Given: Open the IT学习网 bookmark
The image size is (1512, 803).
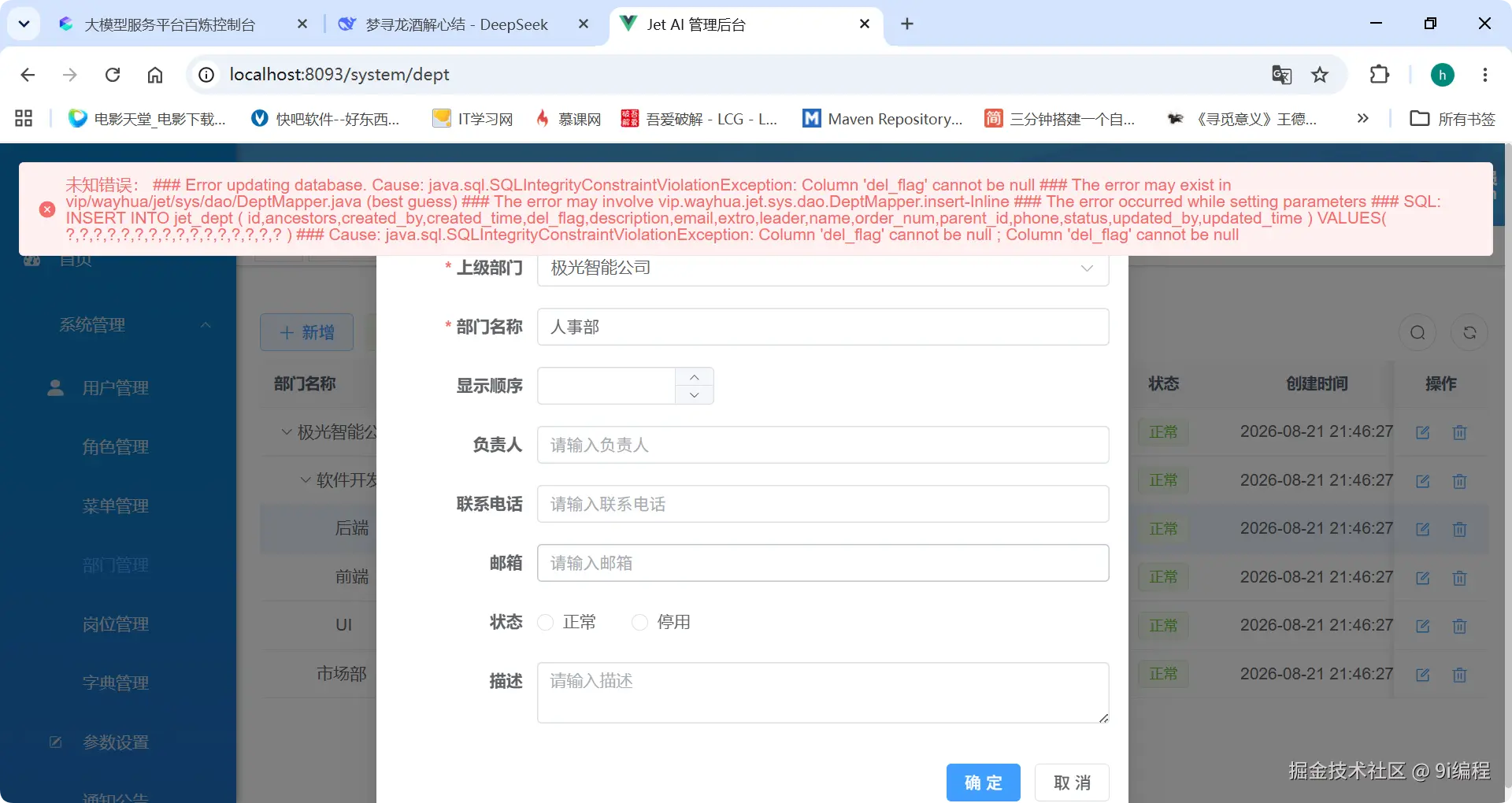Looking at the screenshot, I should (x=473, y=119).
